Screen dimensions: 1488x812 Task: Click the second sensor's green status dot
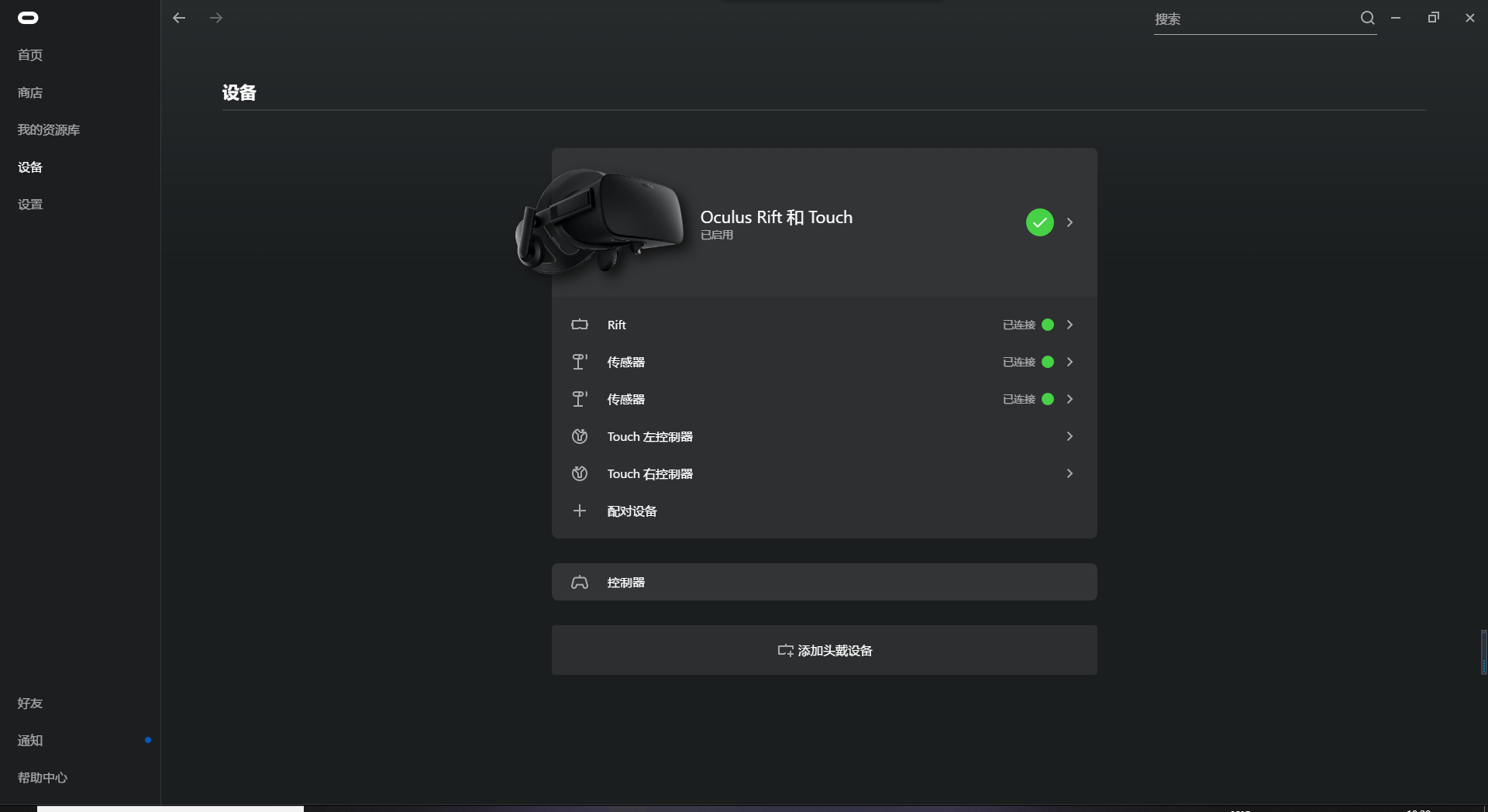(1048, 399)
